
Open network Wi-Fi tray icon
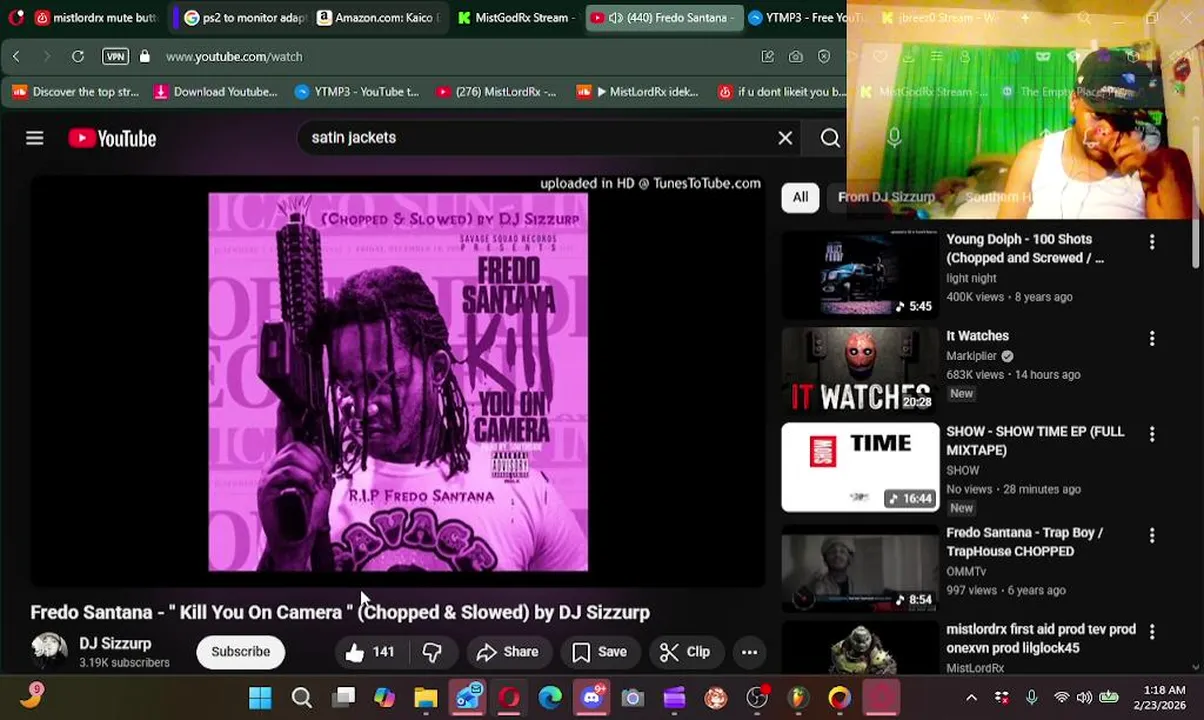tap(1061, 698)
